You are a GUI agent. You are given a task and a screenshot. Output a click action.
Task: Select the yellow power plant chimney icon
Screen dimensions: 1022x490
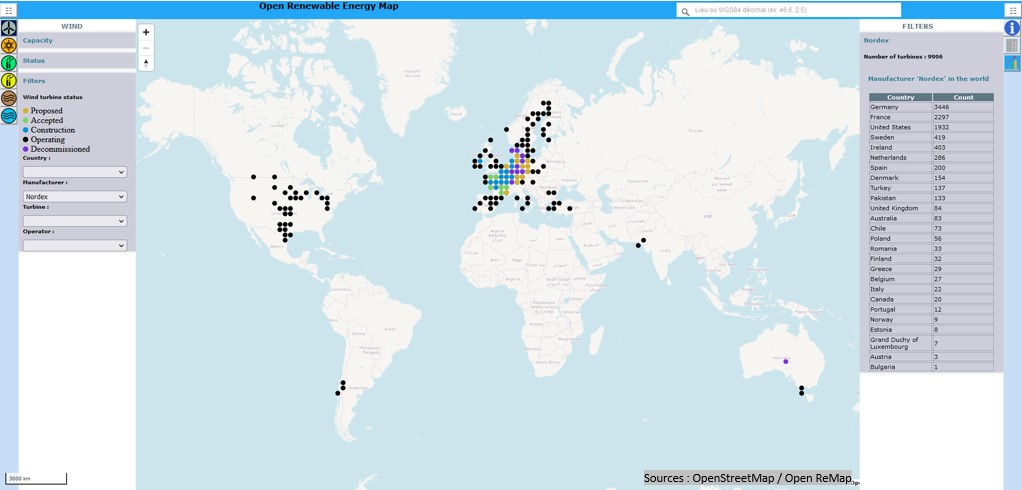pyautogui.click(x=8, y=81)
